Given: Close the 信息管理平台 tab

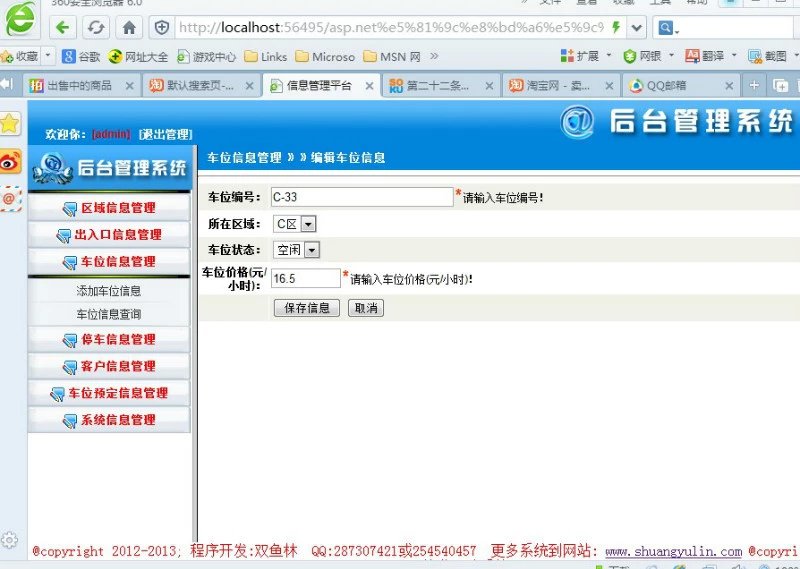Looking at the screenshot, I should (x=369, y=86).
